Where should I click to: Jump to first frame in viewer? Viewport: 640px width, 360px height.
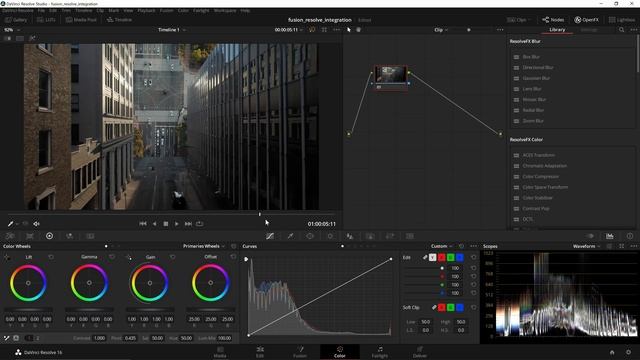pyautogui.click(x=142, y=224)
